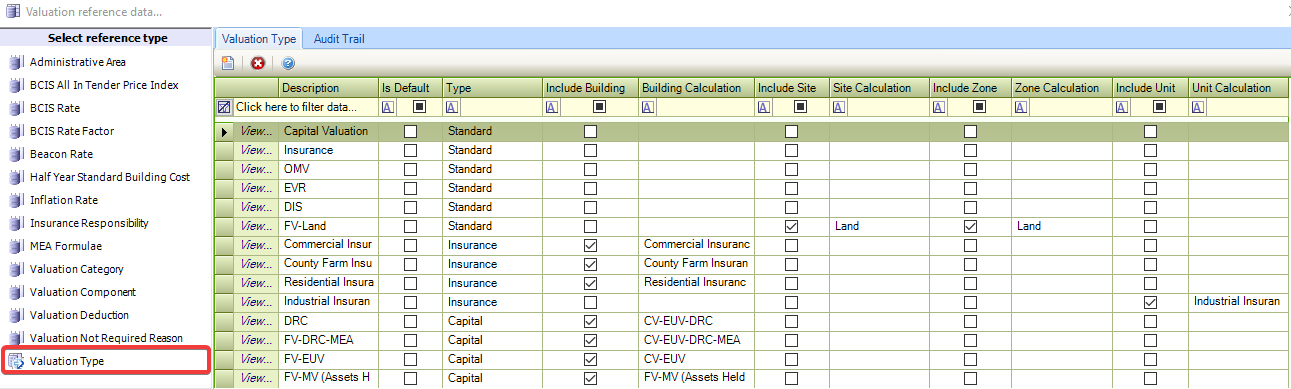Image resolution: width=1291 pixels, height=389 pixels.
Task: Click filter row editor icon
Action: [x=224, y=107]
